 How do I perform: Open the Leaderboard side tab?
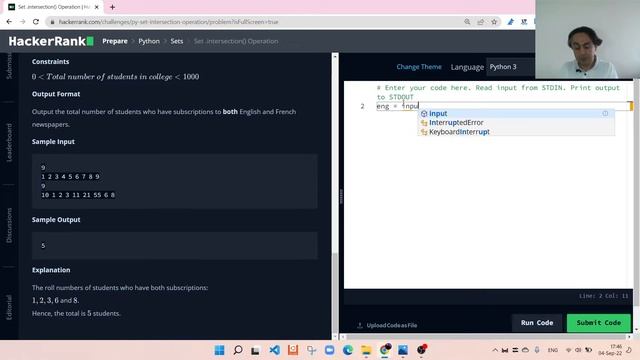coord(9,142)
